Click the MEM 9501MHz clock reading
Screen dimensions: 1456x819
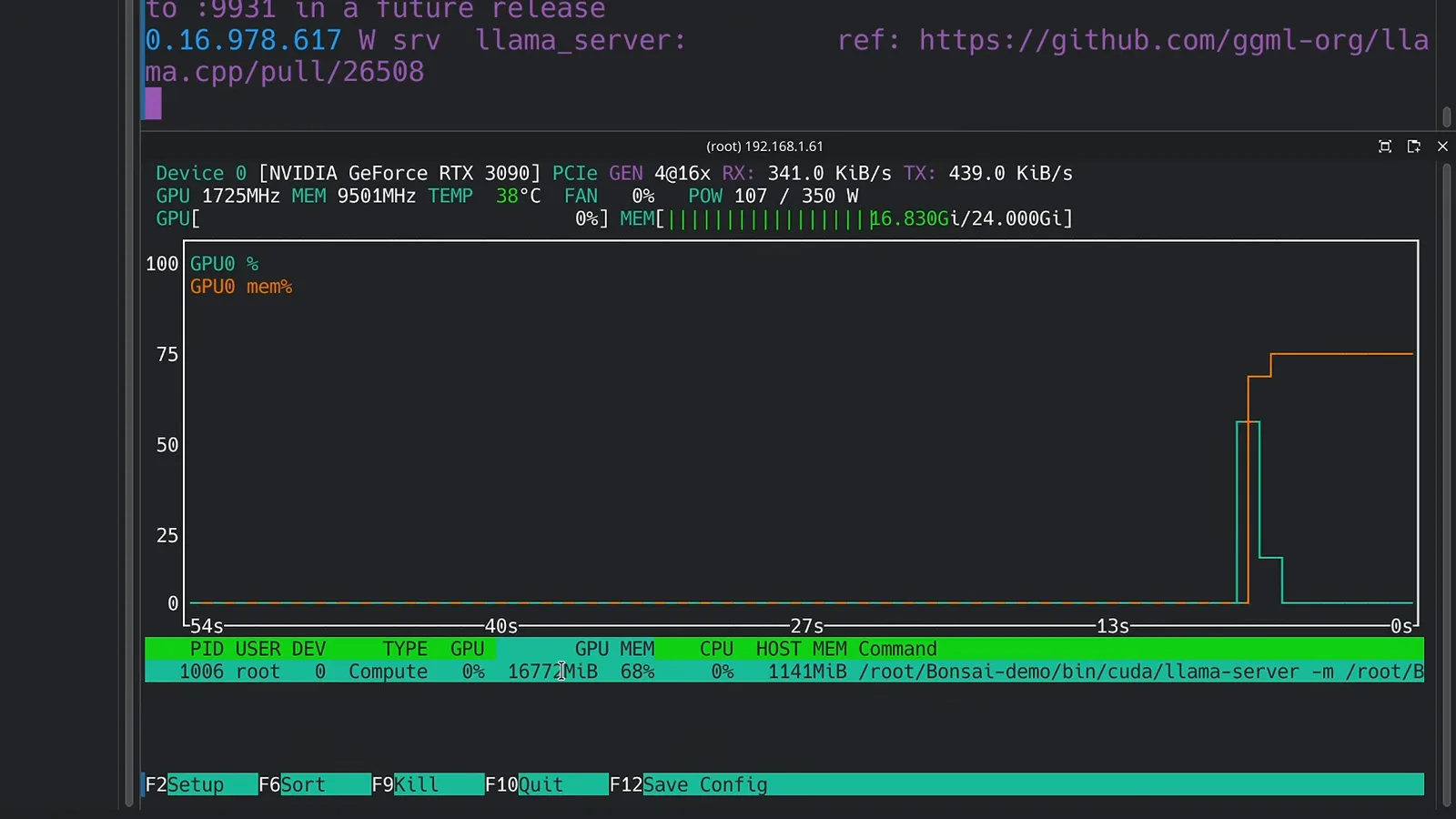pyautogui.click(x=353, y=196)
